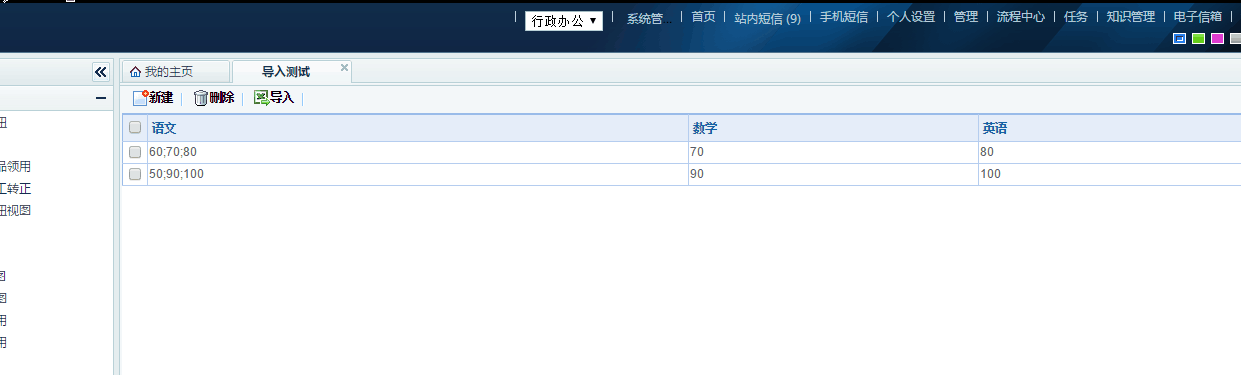Open 手机短信 in top navigation

point(844,17)
